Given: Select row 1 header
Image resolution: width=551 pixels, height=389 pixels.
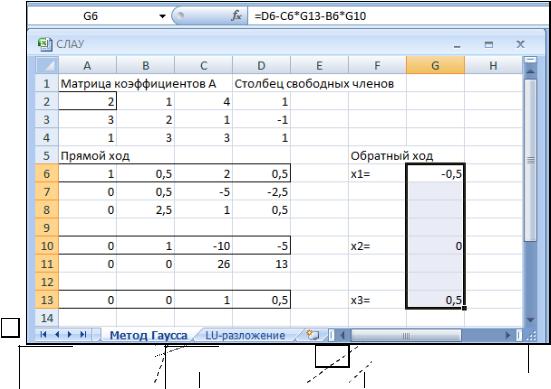Looking at the screenshot, I should [47, 84].
